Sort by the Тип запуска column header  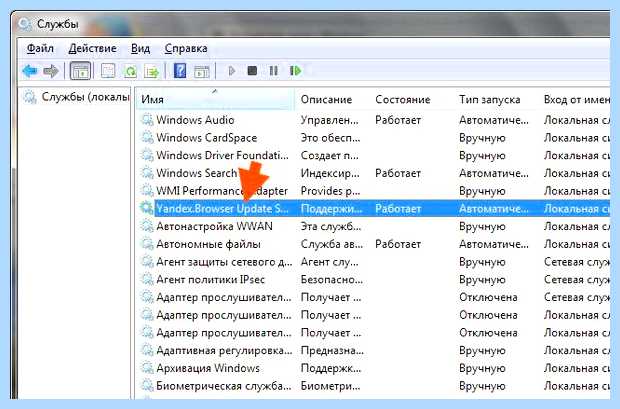tap(490, 99)
